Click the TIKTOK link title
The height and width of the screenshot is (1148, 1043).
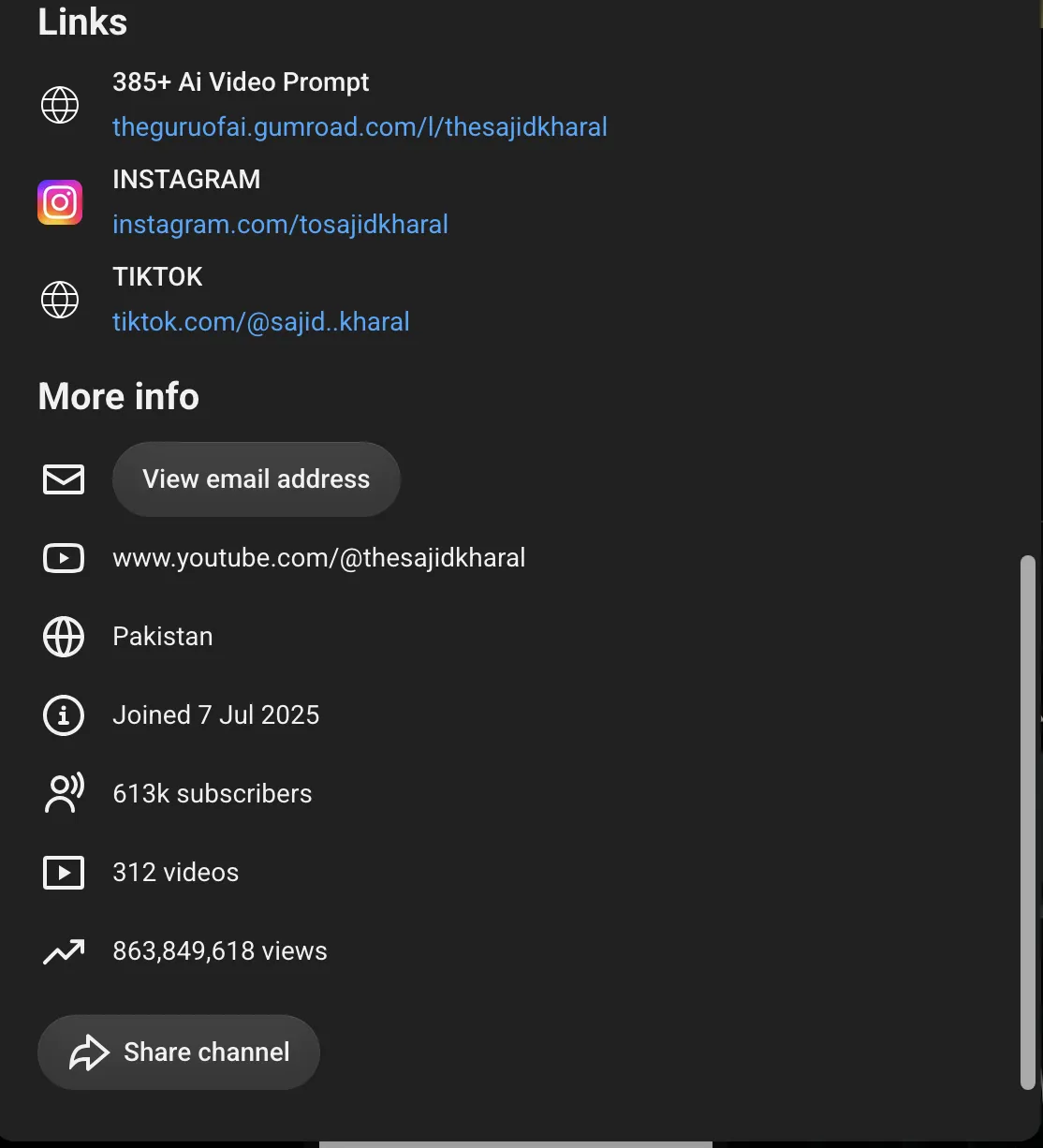click(x=157, y=276)
